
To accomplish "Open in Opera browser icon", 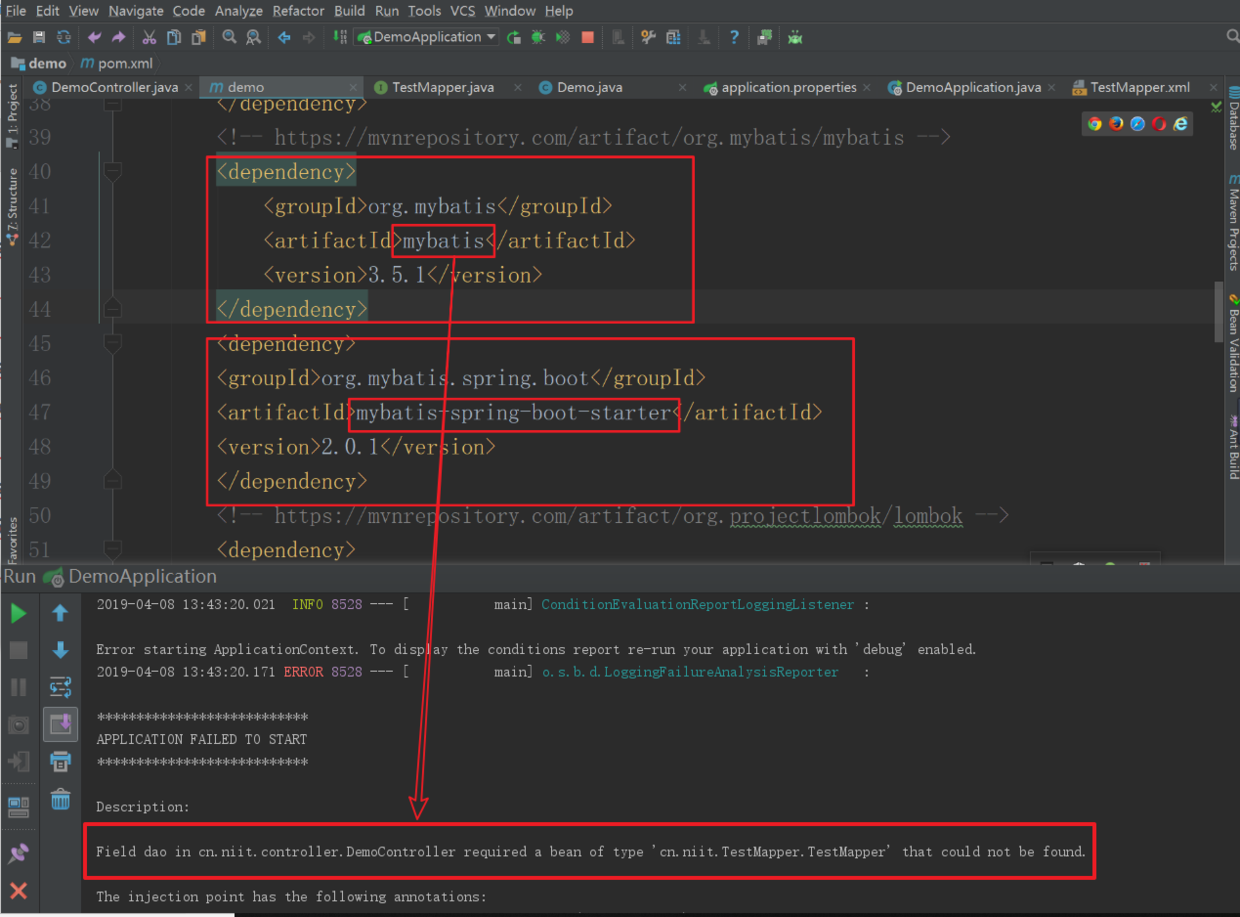I will [x=1159, y=124].
